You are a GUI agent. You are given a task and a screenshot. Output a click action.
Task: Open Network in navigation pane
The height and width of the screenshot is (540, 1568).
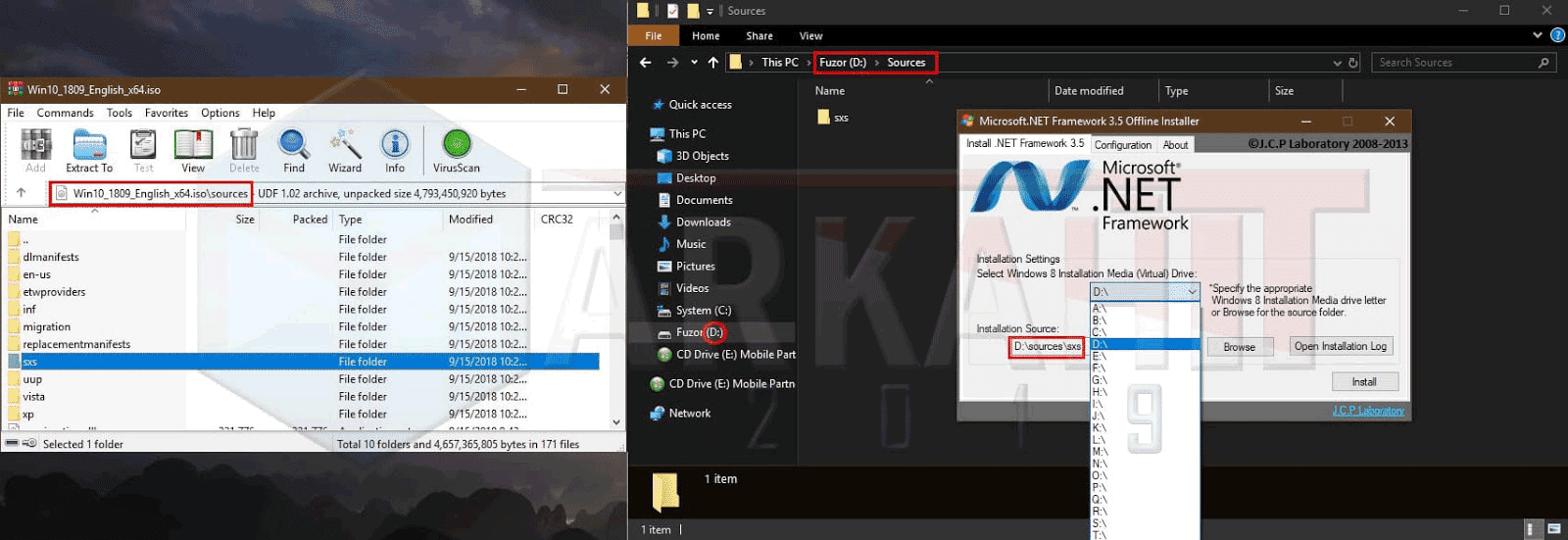click(689, 414)
